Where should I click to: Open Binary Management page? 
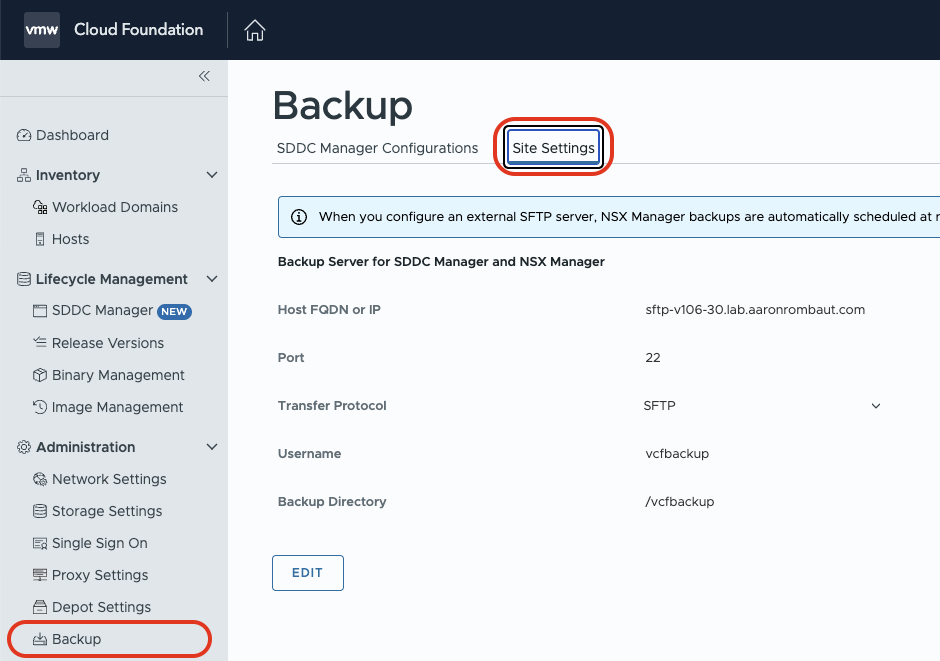coord(118,375)
